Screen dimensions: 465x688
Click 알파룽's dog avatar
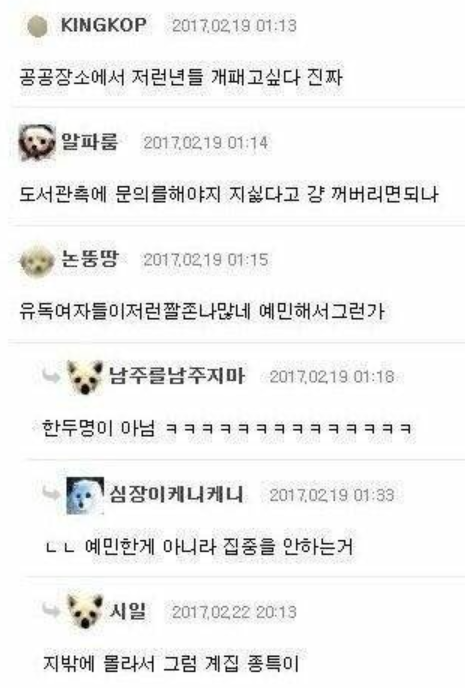coord(37,142)
